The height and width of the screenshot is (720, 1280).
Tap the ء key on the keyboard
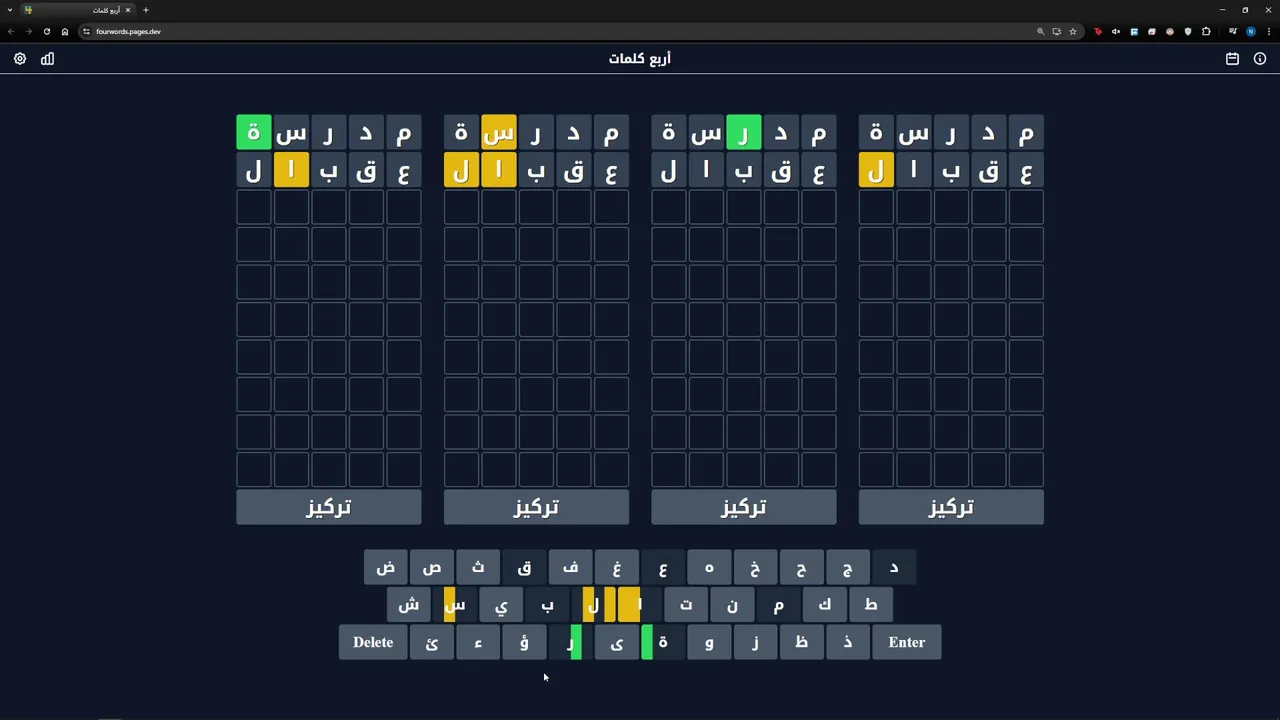(x=478, y=642)
